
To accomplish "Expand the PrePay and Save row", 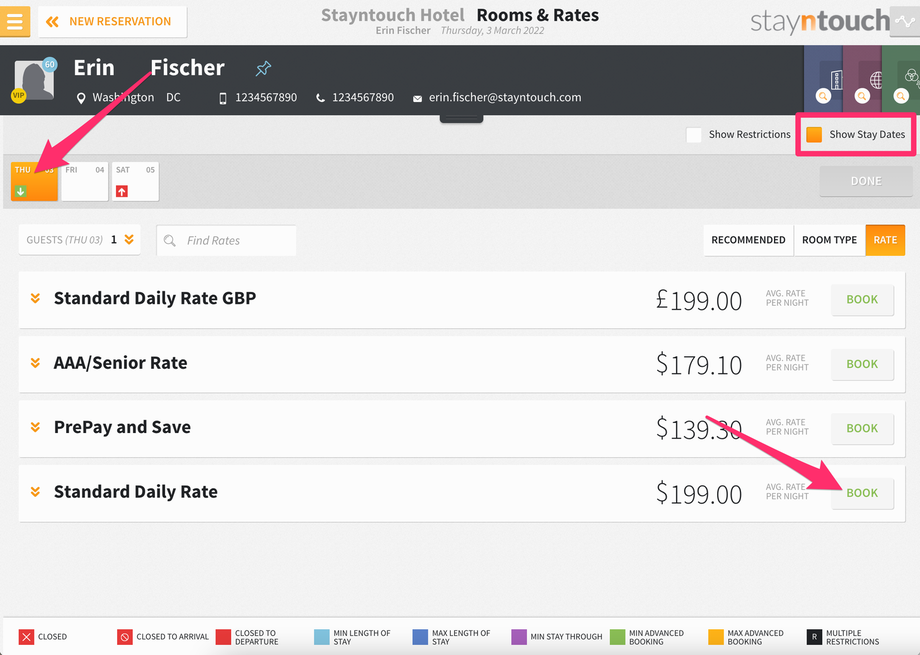I will 36,427.
